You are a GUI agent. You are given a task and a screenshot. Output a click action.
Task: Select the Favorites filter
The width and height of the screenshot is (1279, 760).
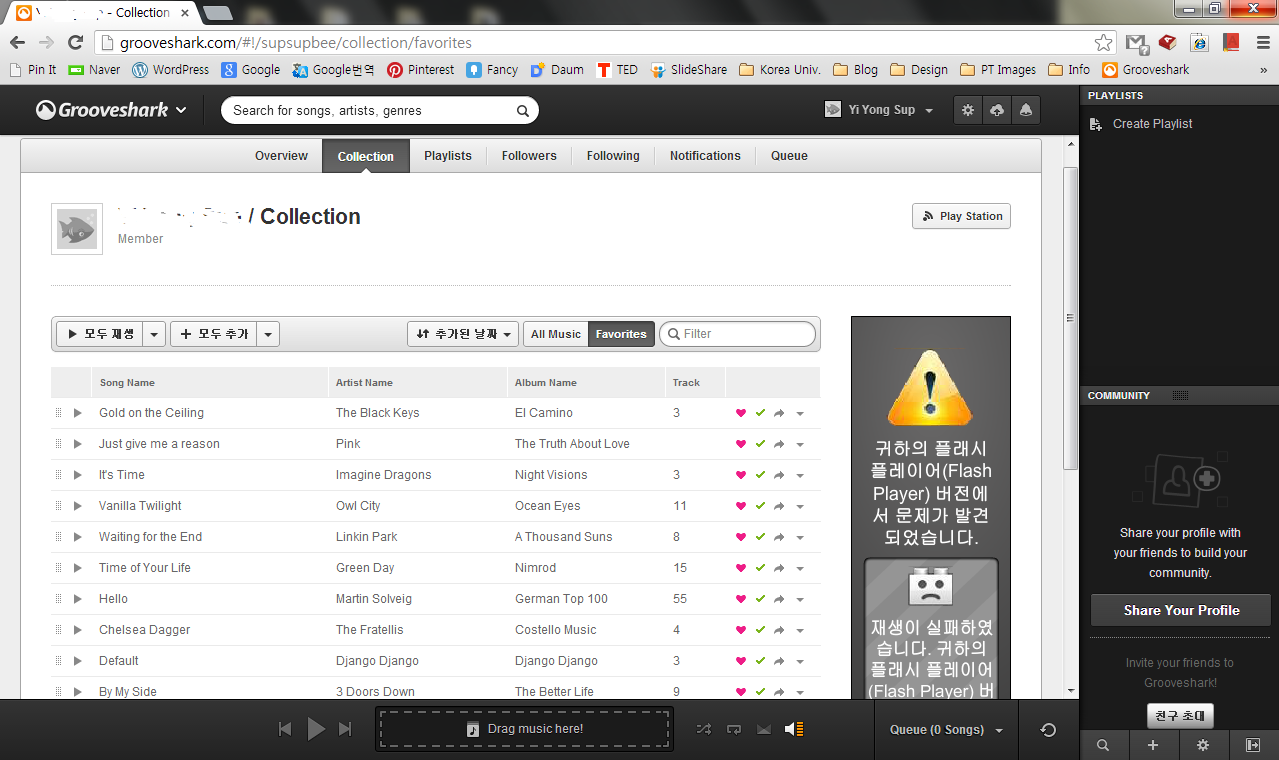tap(621, 334)
